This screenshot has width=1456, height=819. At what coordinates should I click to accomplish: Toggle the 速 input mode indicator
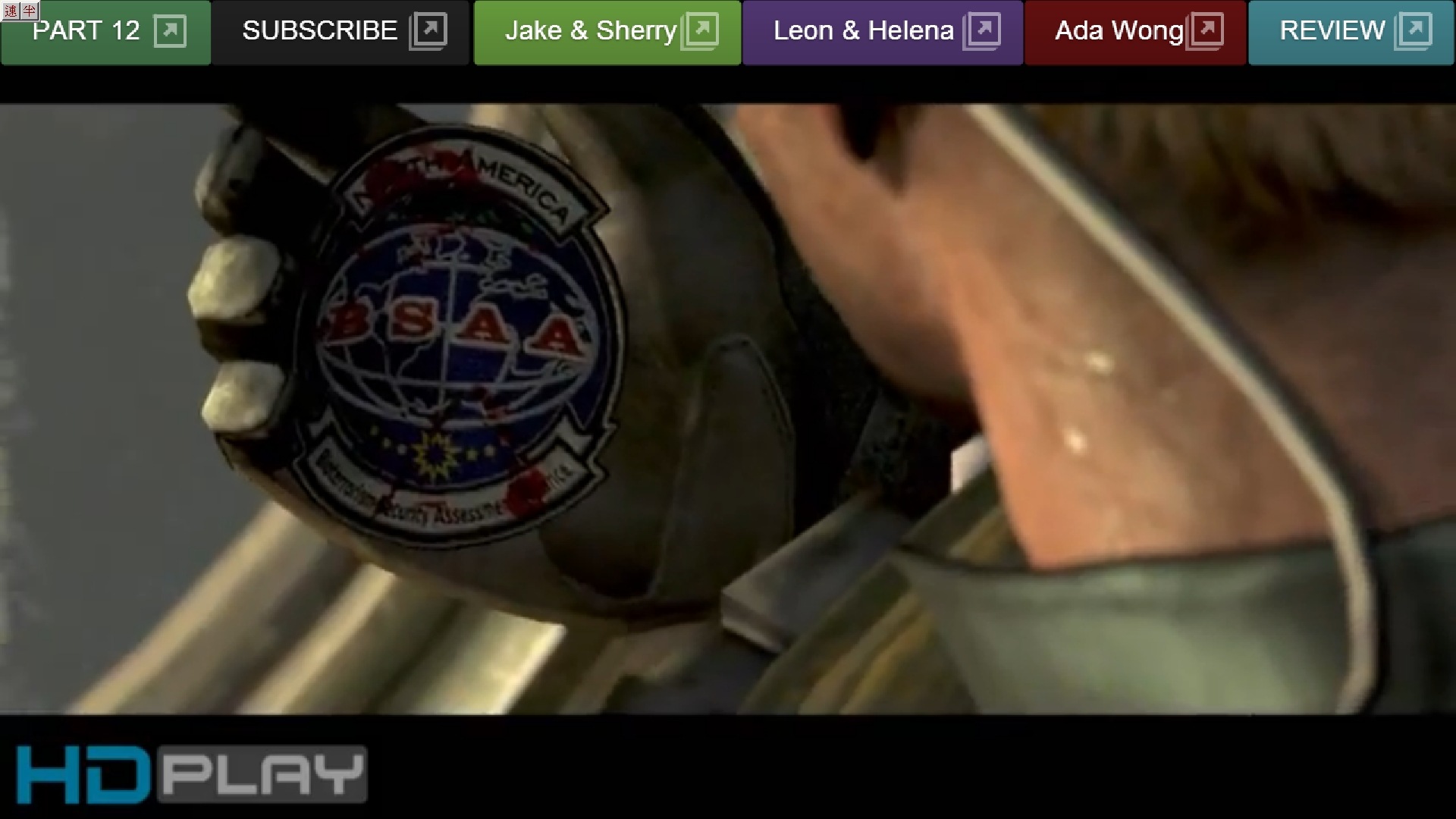coord(11,10)
